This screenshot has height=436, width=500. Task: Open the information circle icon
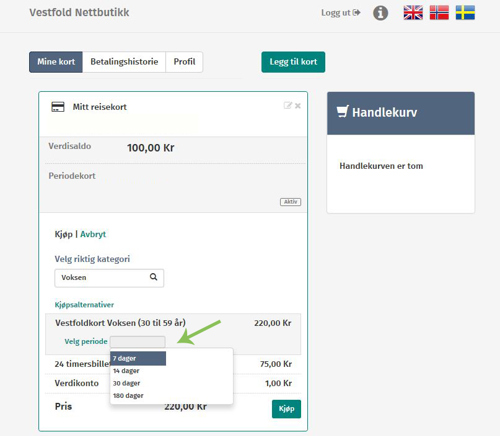point(380,13)
